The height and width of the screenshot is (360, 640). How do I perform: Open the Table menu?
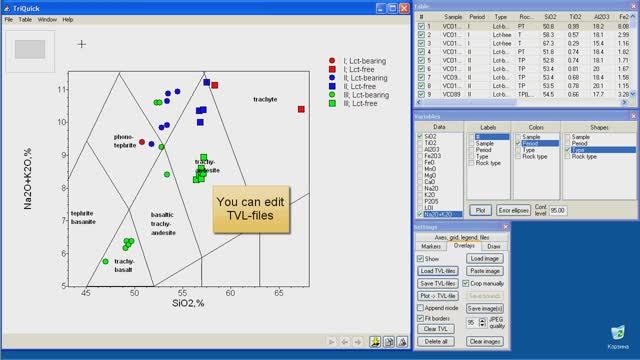25,19
